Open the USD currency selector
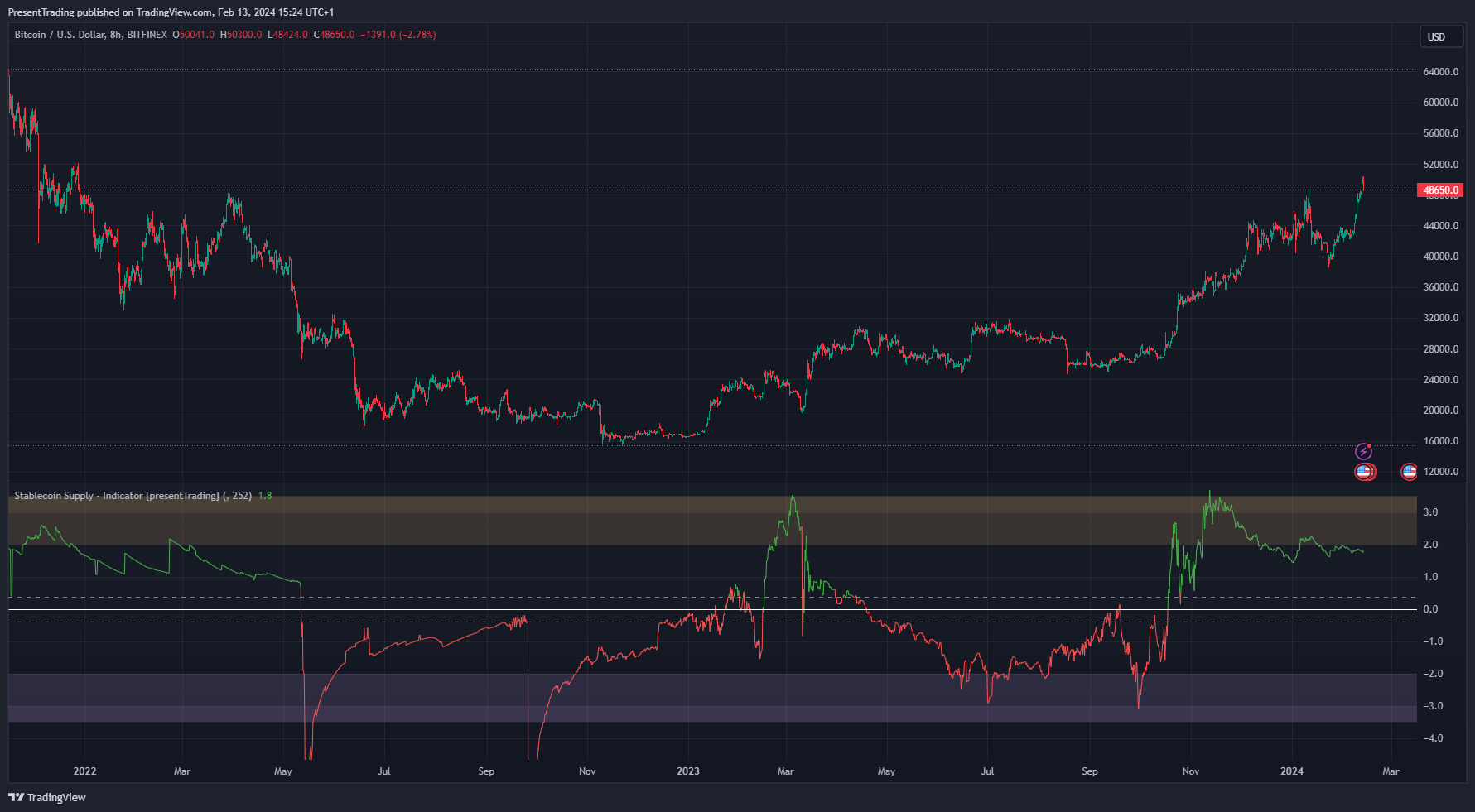Screen dimensions: 1475x812 1441,36
